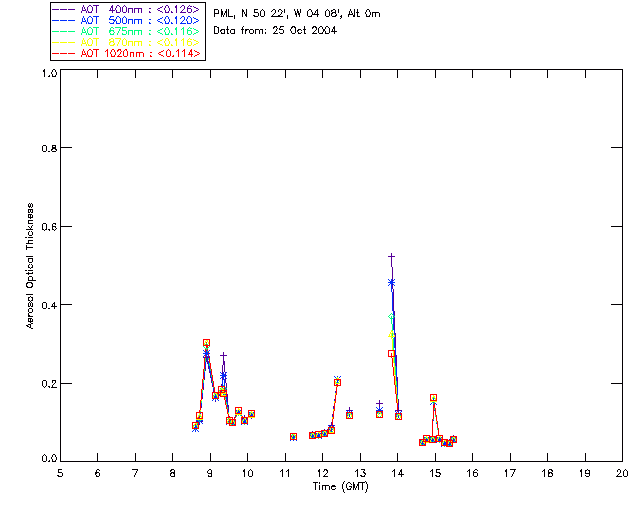Viewport: 640px width, 512px height.
Task: Click the y-axis tick label 0.6
Action: coord(49,227)
